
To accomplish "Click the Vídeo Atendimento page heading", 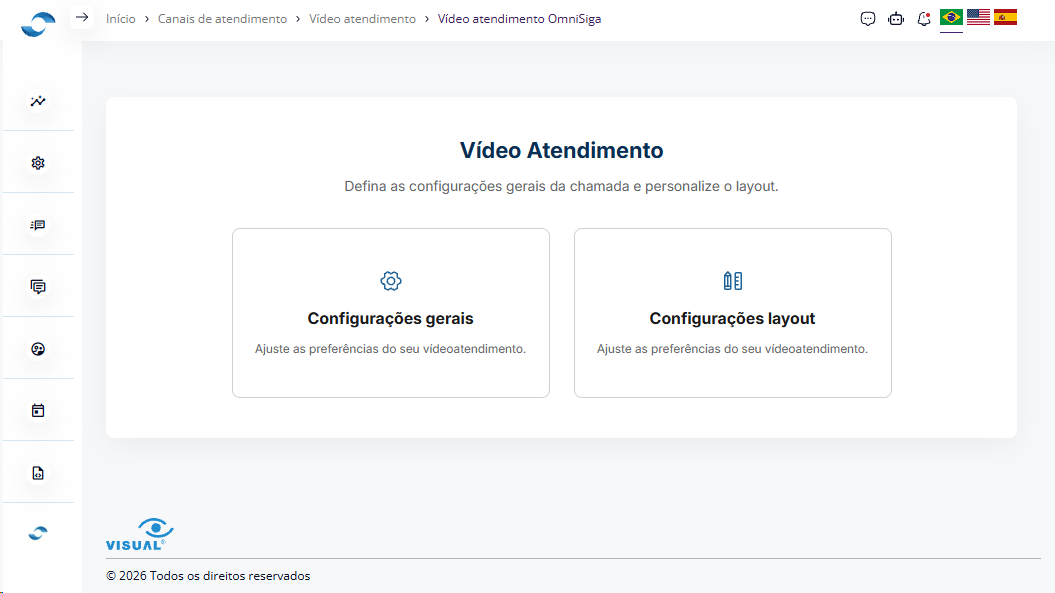I will [x=561, y=150].
